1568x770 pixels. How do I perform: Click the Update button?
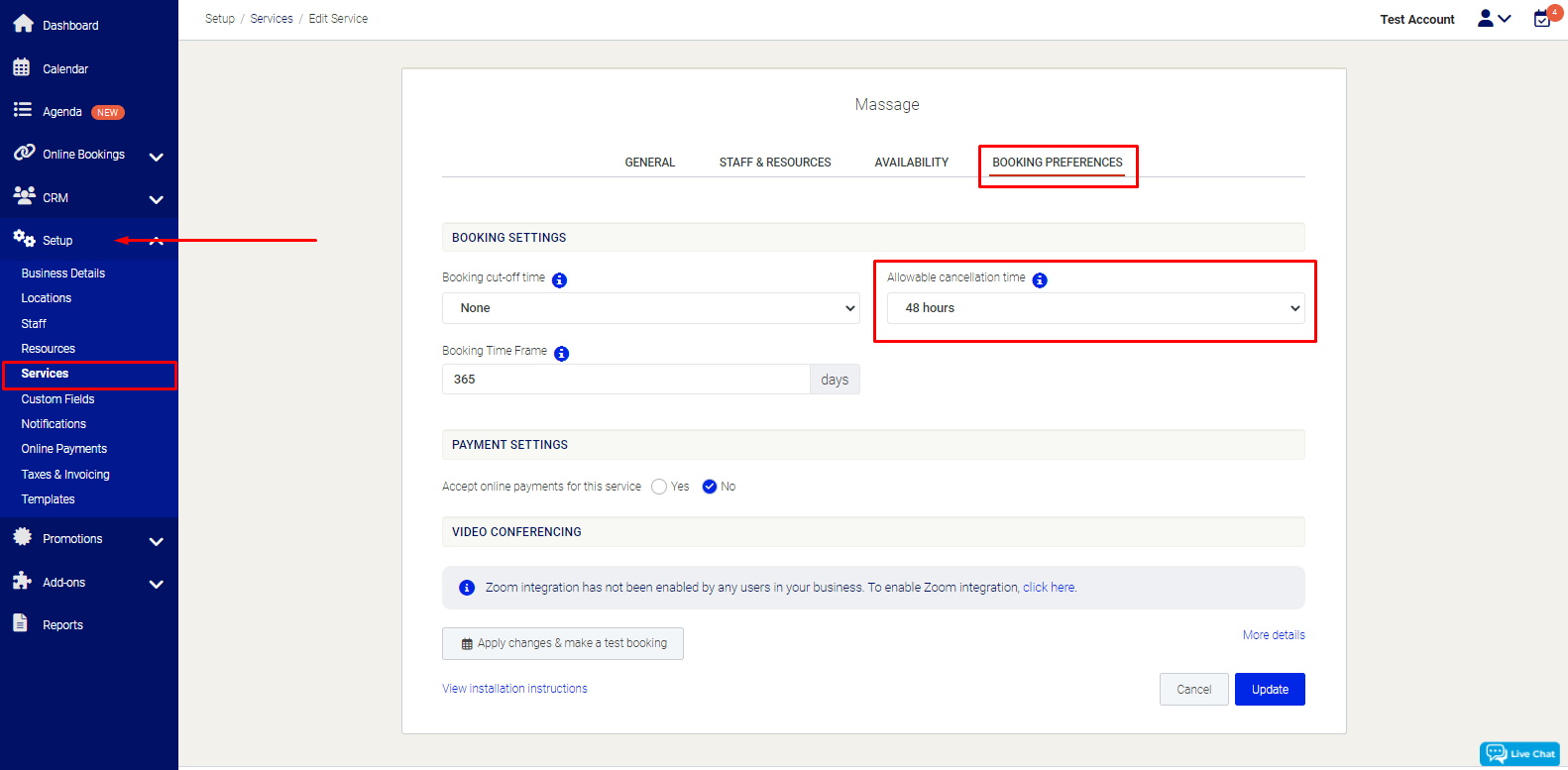click(x=1269, y=690)
